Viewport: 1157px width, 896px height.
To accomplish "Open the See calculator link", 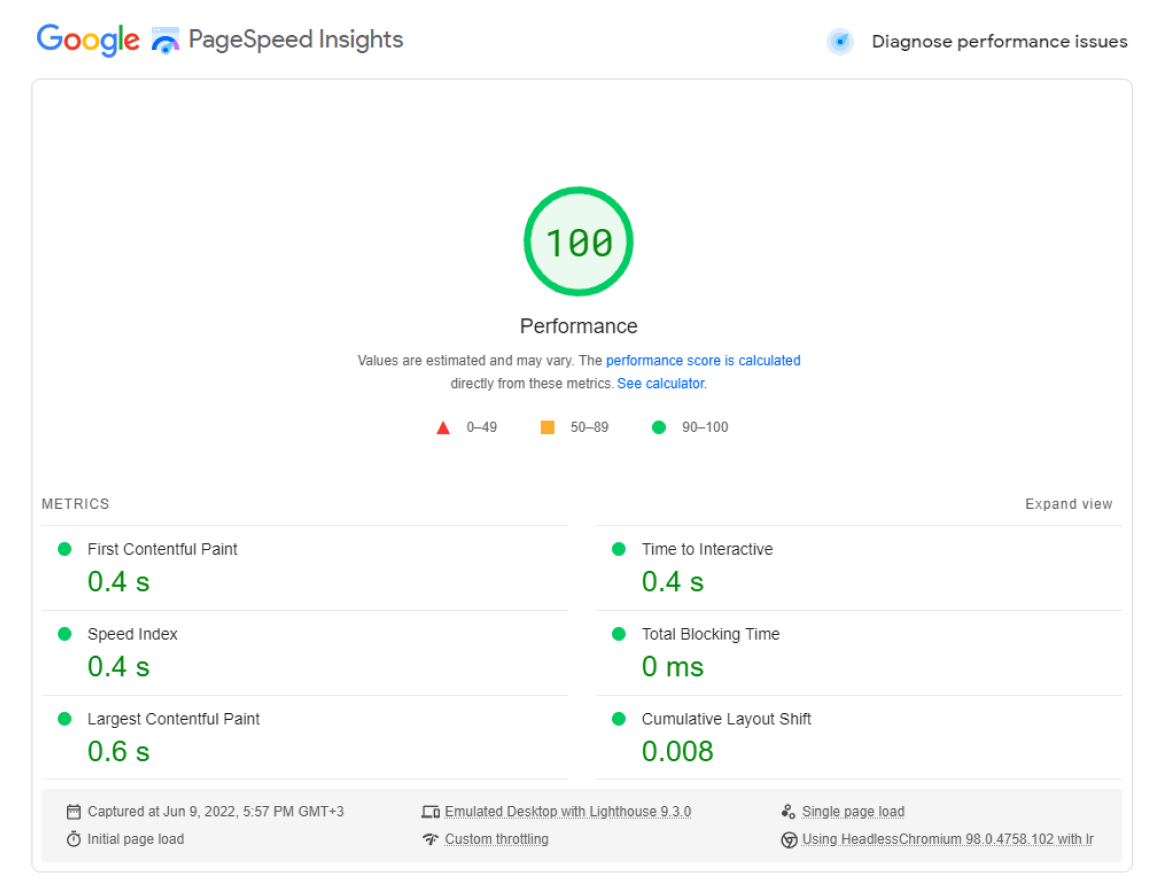I will [660, 383].
